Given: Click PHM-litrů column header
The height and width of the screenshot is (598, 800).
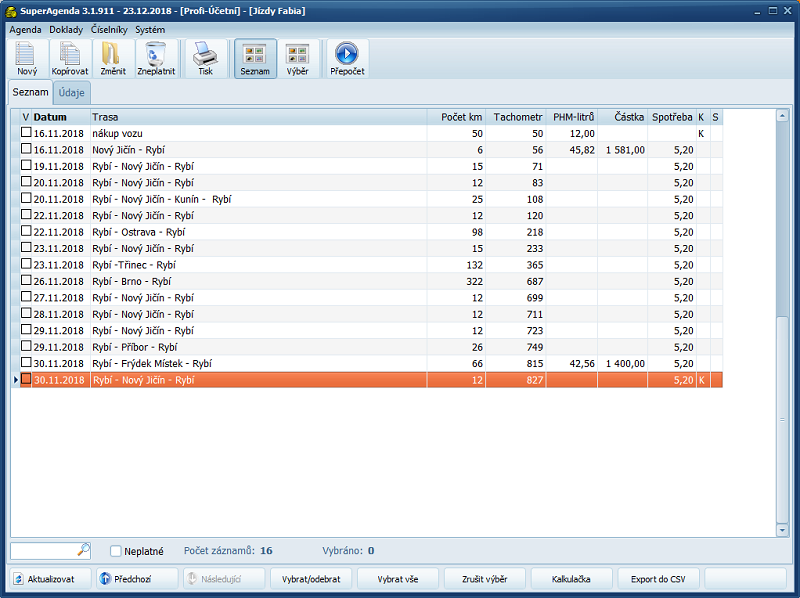Looking at the screenshot, I should (572, 117).
